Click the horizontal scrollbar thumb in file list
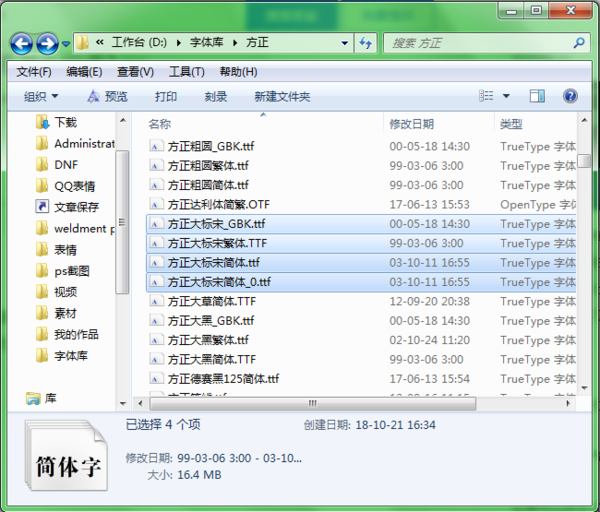This screenshot has height=512, width=600. (313, 403)
